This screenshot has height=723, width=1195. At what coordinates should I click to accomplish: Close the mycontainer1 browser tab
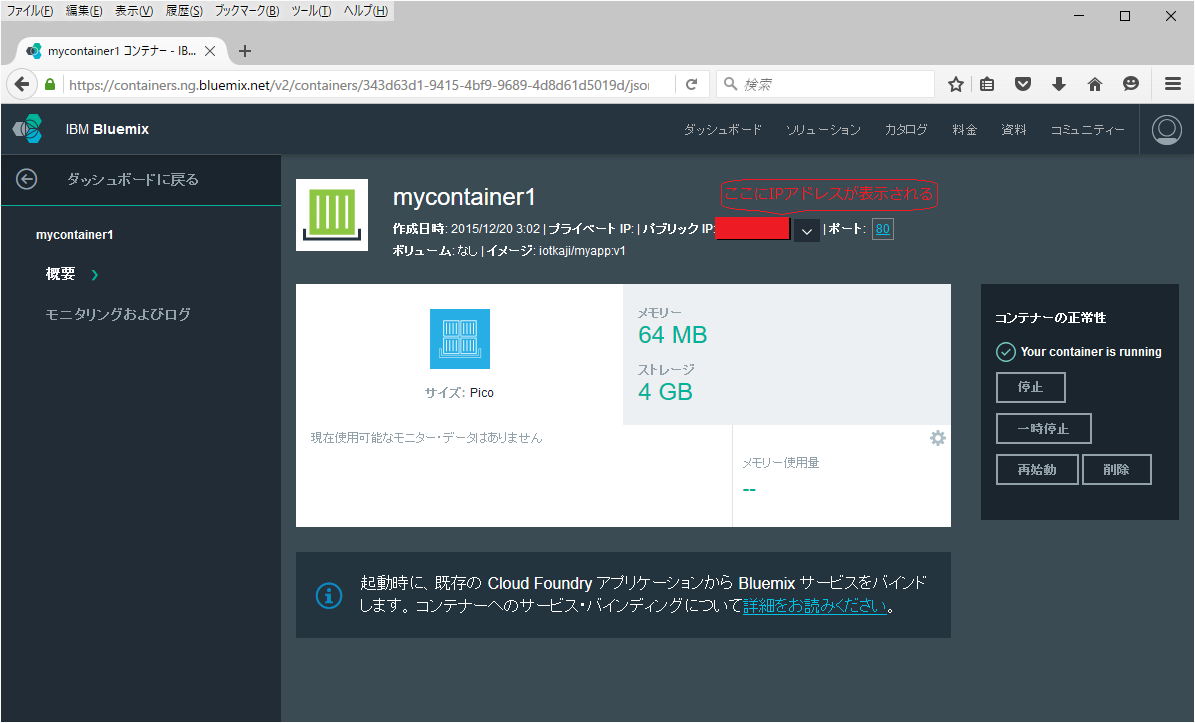tap(210, 51)
